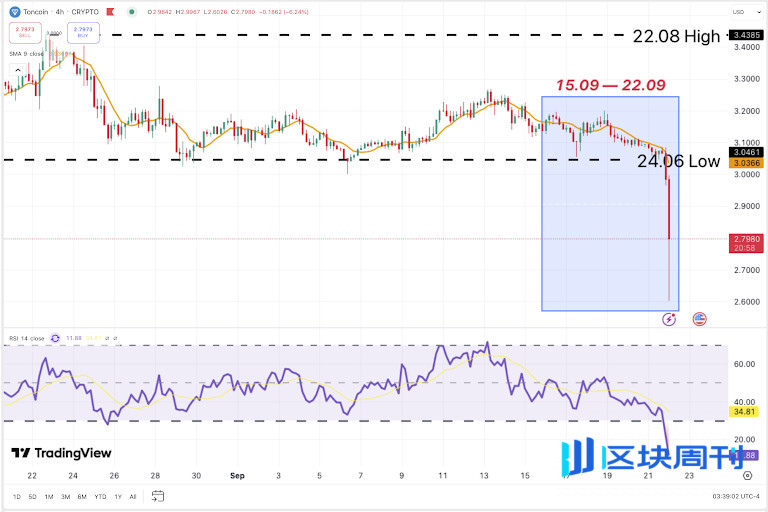Screen dimensions: 768x512
Task: Select the 5D time range
Action: point(32,497)
